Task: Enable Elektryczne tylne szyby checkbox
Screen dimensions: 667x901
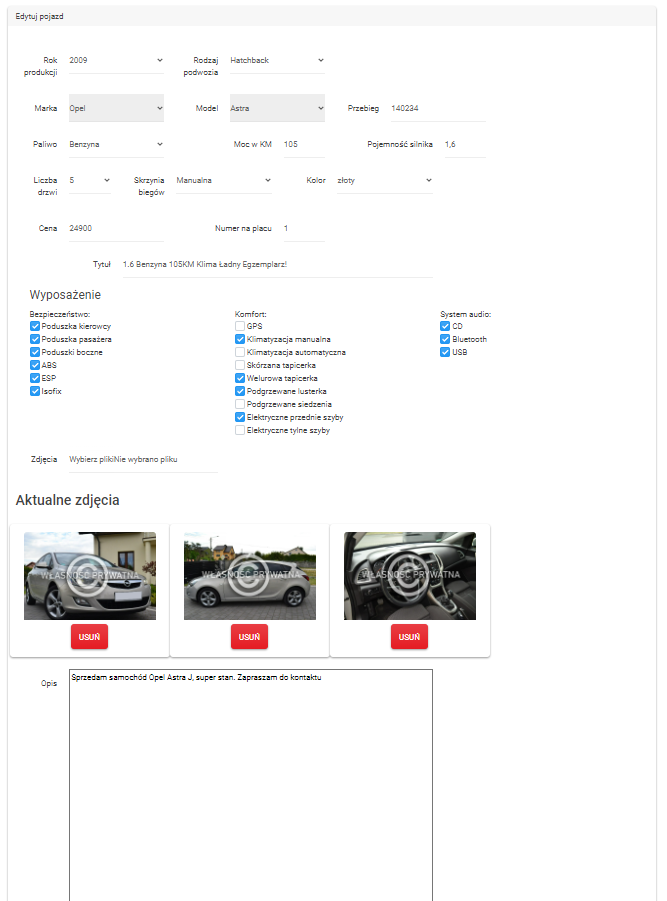Action: coord(240,430)
